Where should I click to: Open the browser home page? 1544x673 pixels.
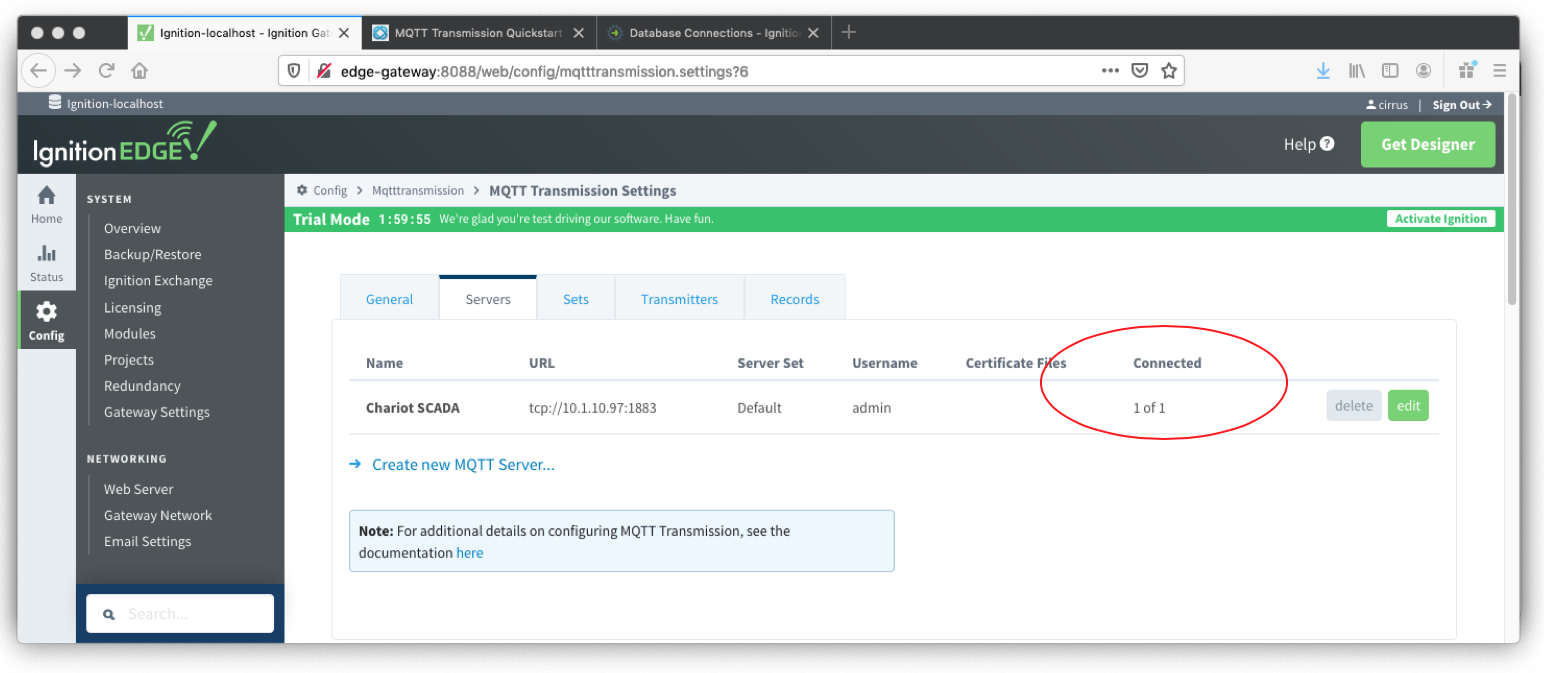140,71
